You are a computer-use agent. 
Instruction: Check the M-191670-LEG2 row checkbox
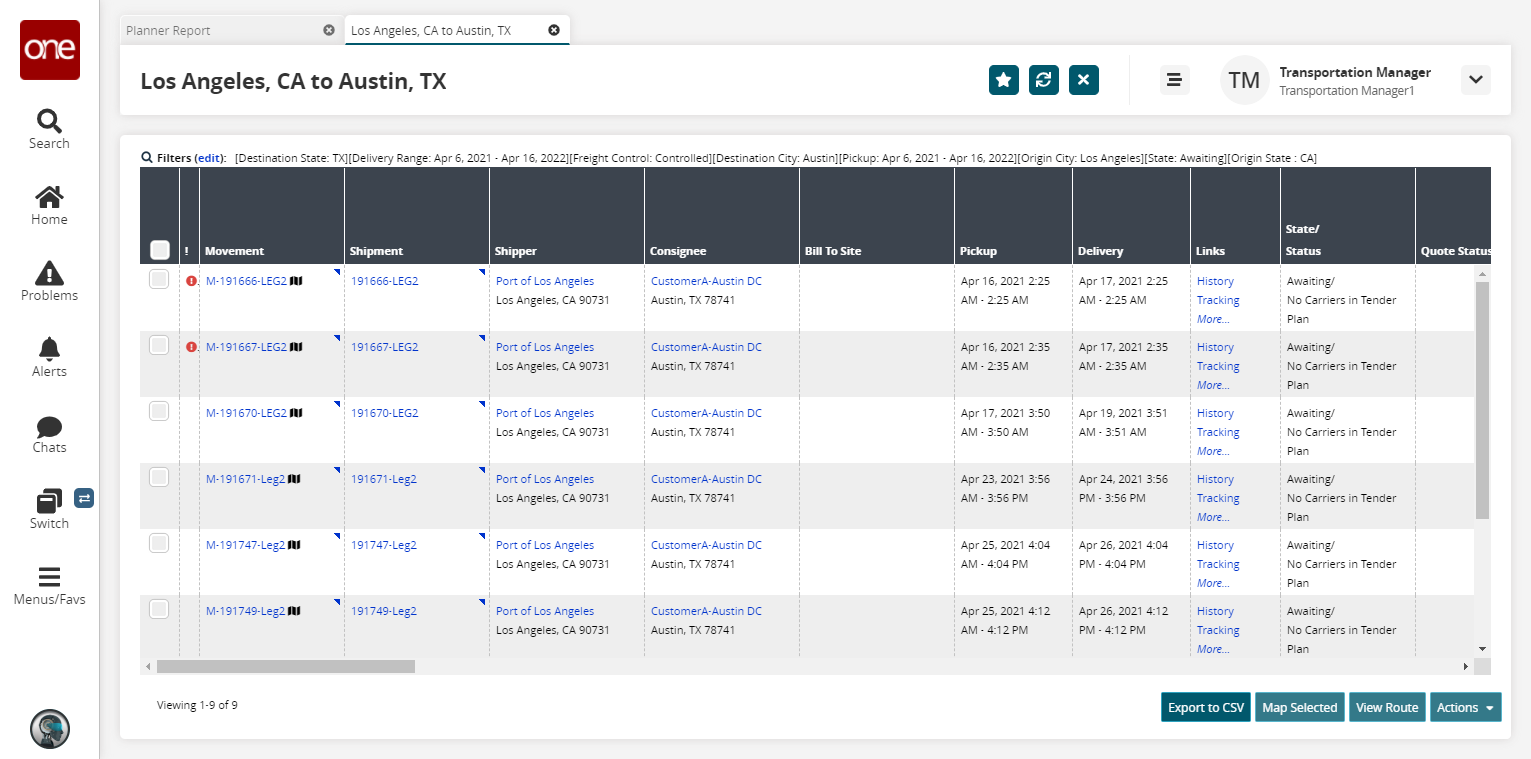click(159, 411)
